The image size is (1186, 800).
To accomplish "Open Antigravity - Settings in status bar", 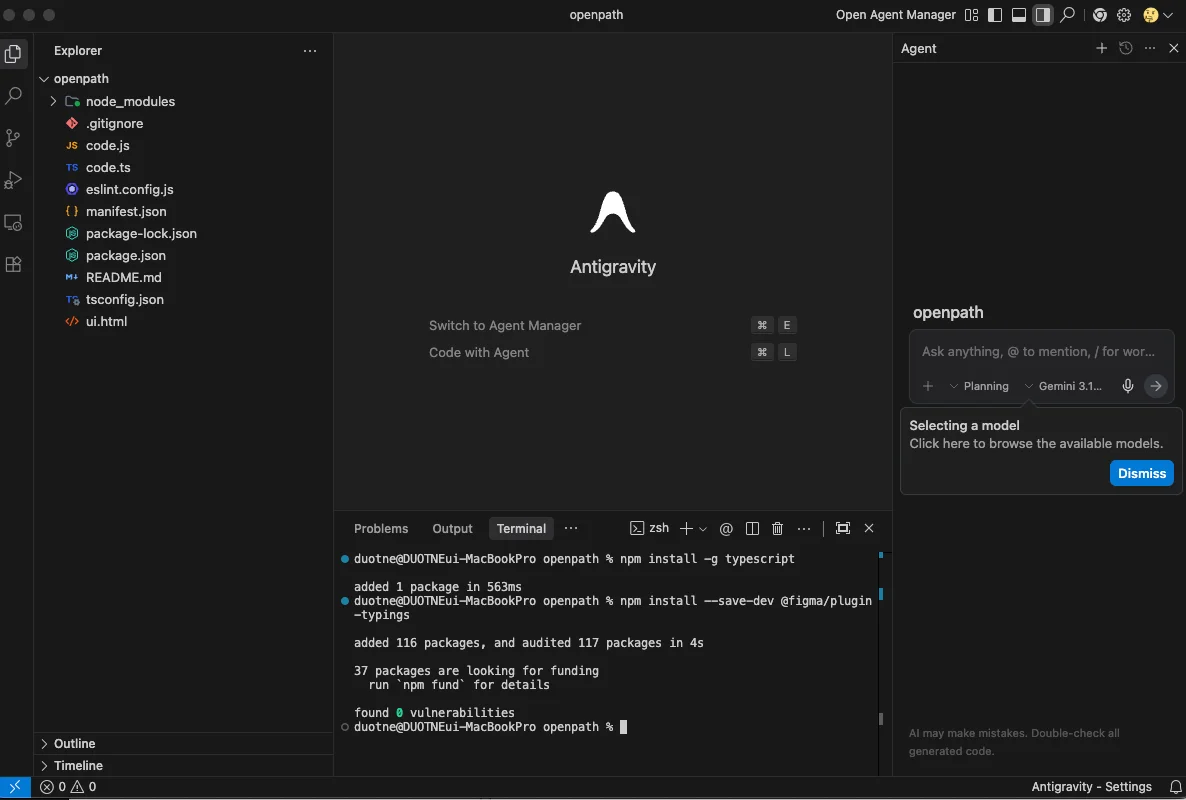I will click(1091, 787).
